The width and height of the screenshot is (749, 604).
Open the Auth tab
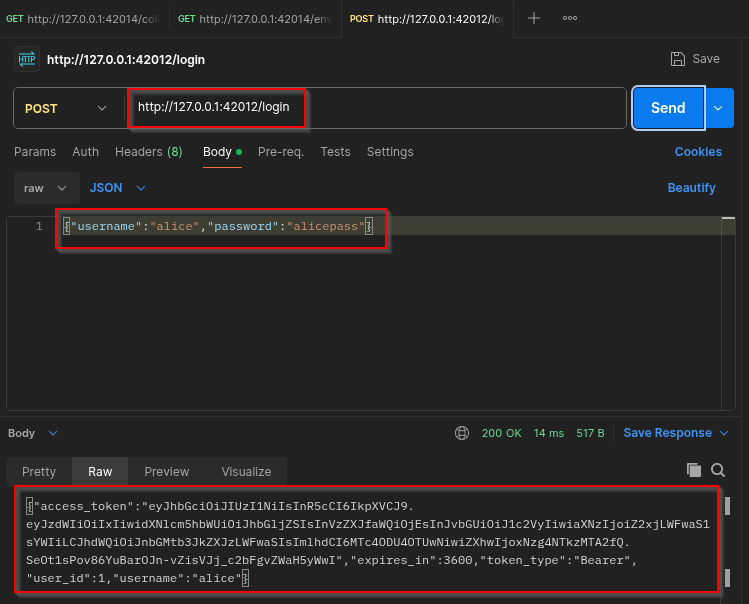tap(86, 152)
